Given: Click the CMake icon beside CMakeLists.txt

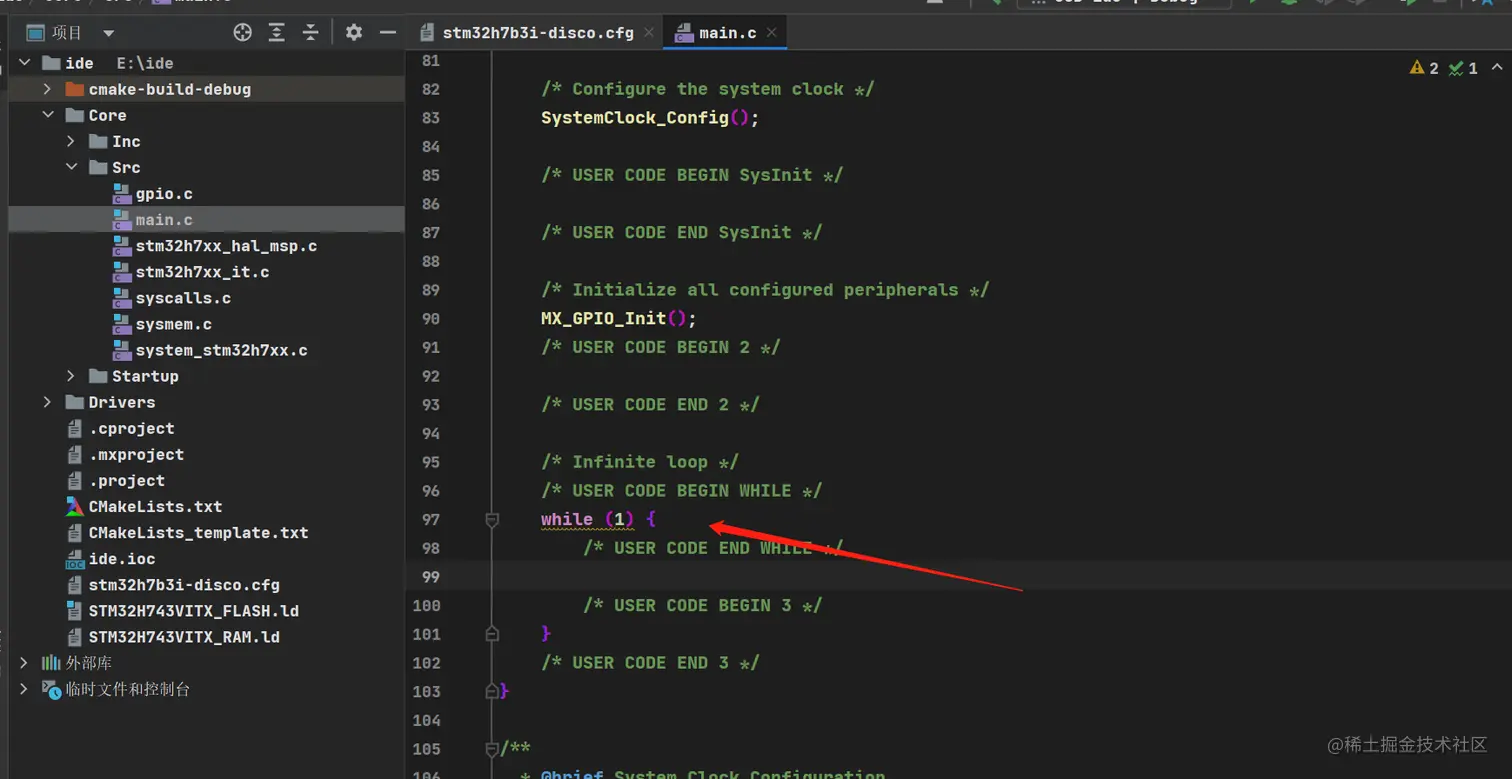Looking at the screenshot, I should 74,506.
